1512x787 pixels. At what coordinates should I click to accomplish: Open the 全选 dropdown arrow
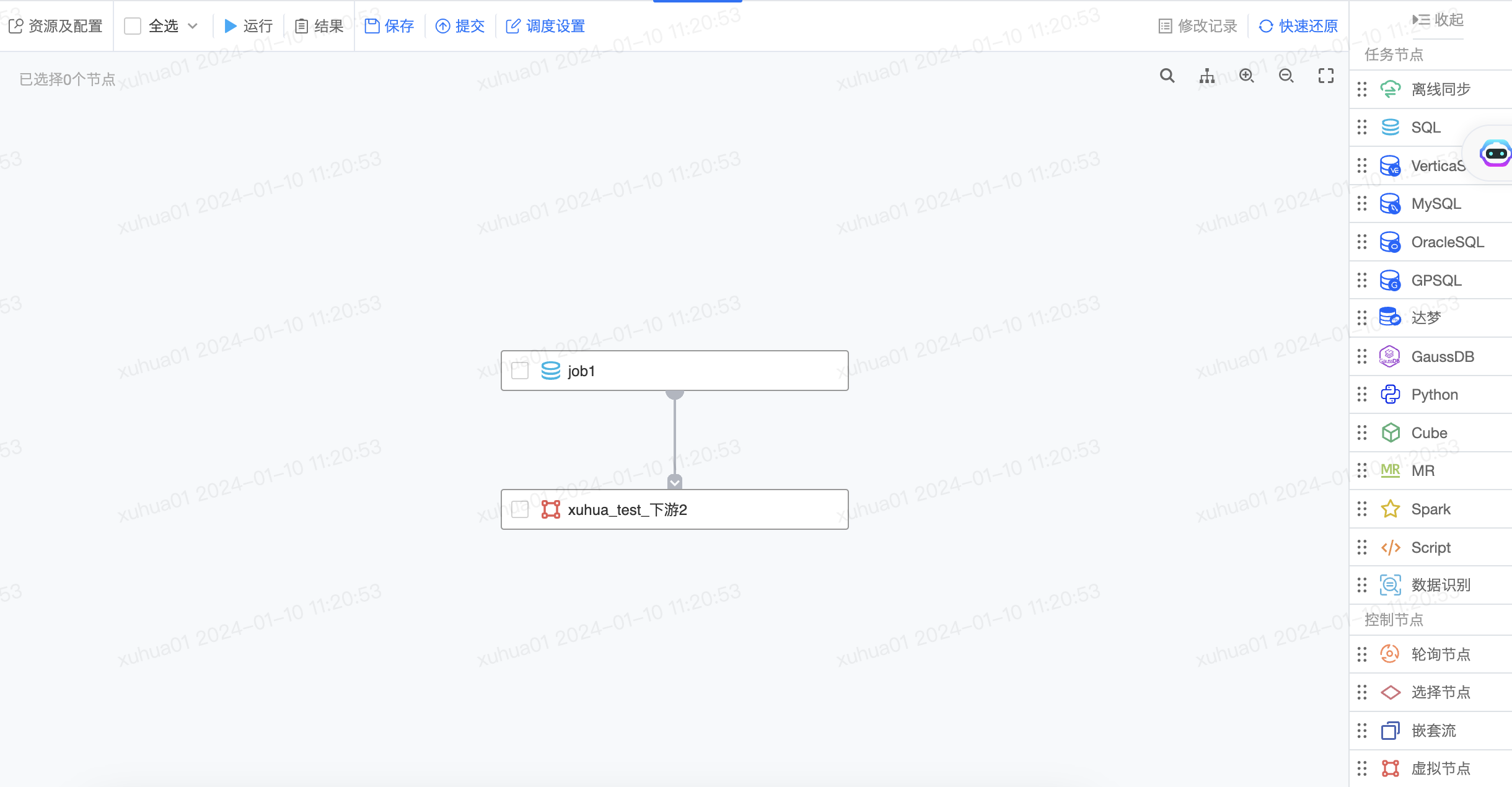pyautogui.click(x=194, y=26)
